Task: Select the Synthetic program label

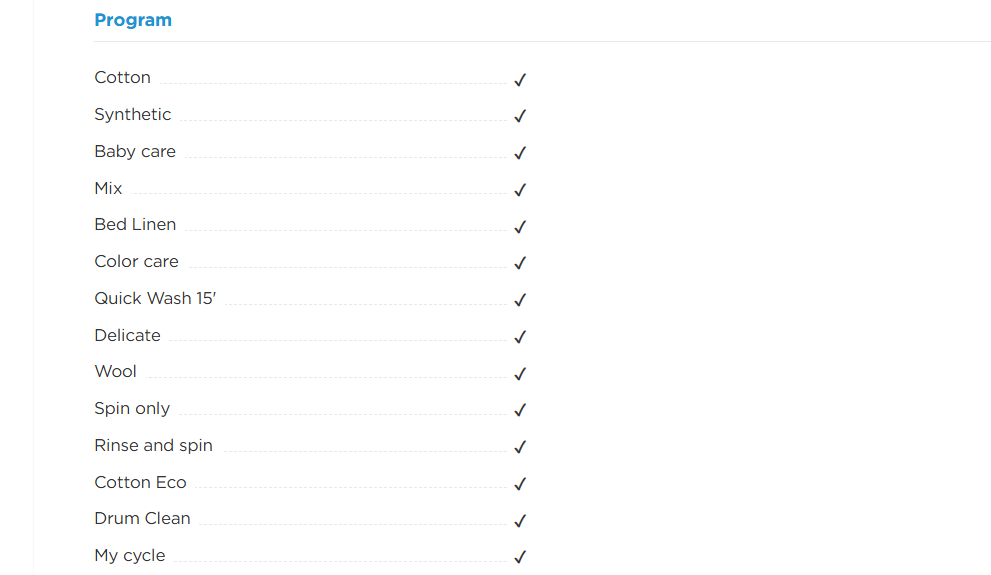Action: pyautogui.click(x=133, y=114)
